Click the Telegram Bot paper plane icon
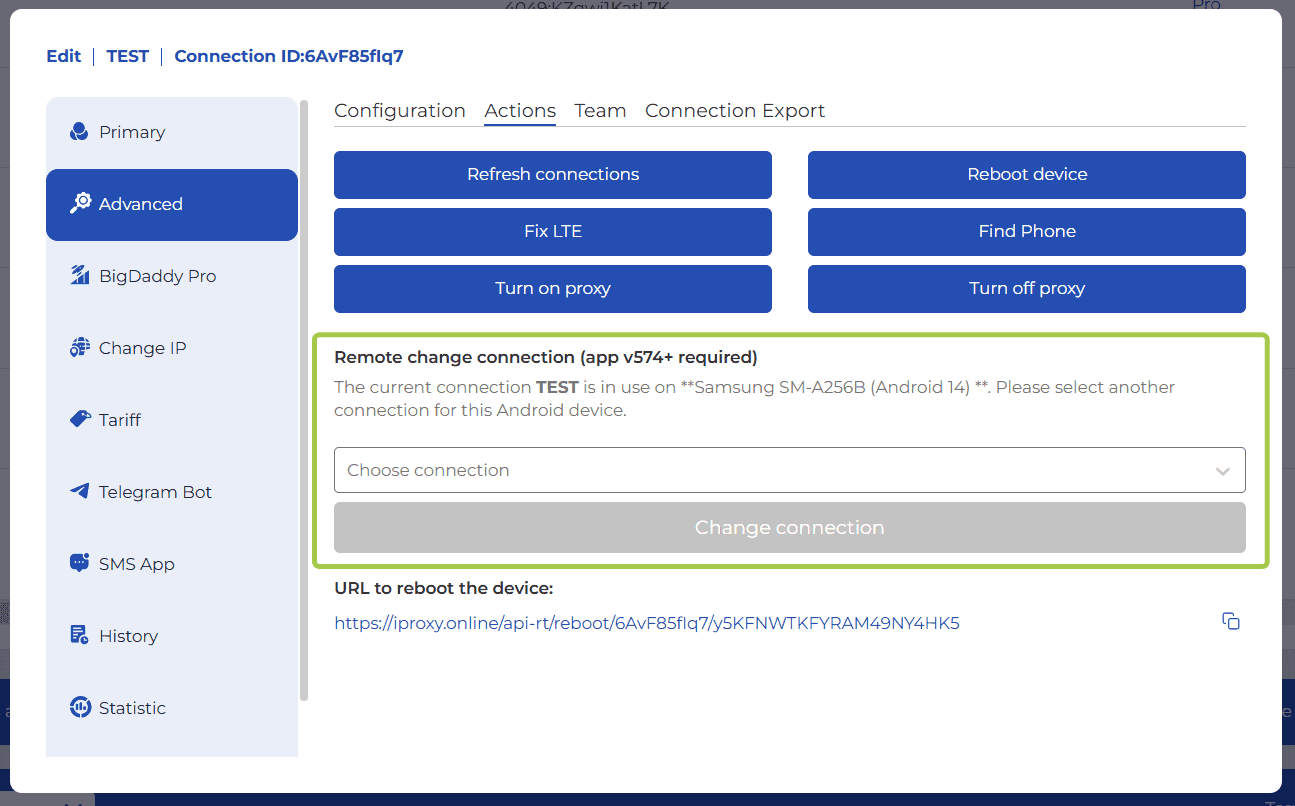The image size is (1295, 806). coord(80,492)
